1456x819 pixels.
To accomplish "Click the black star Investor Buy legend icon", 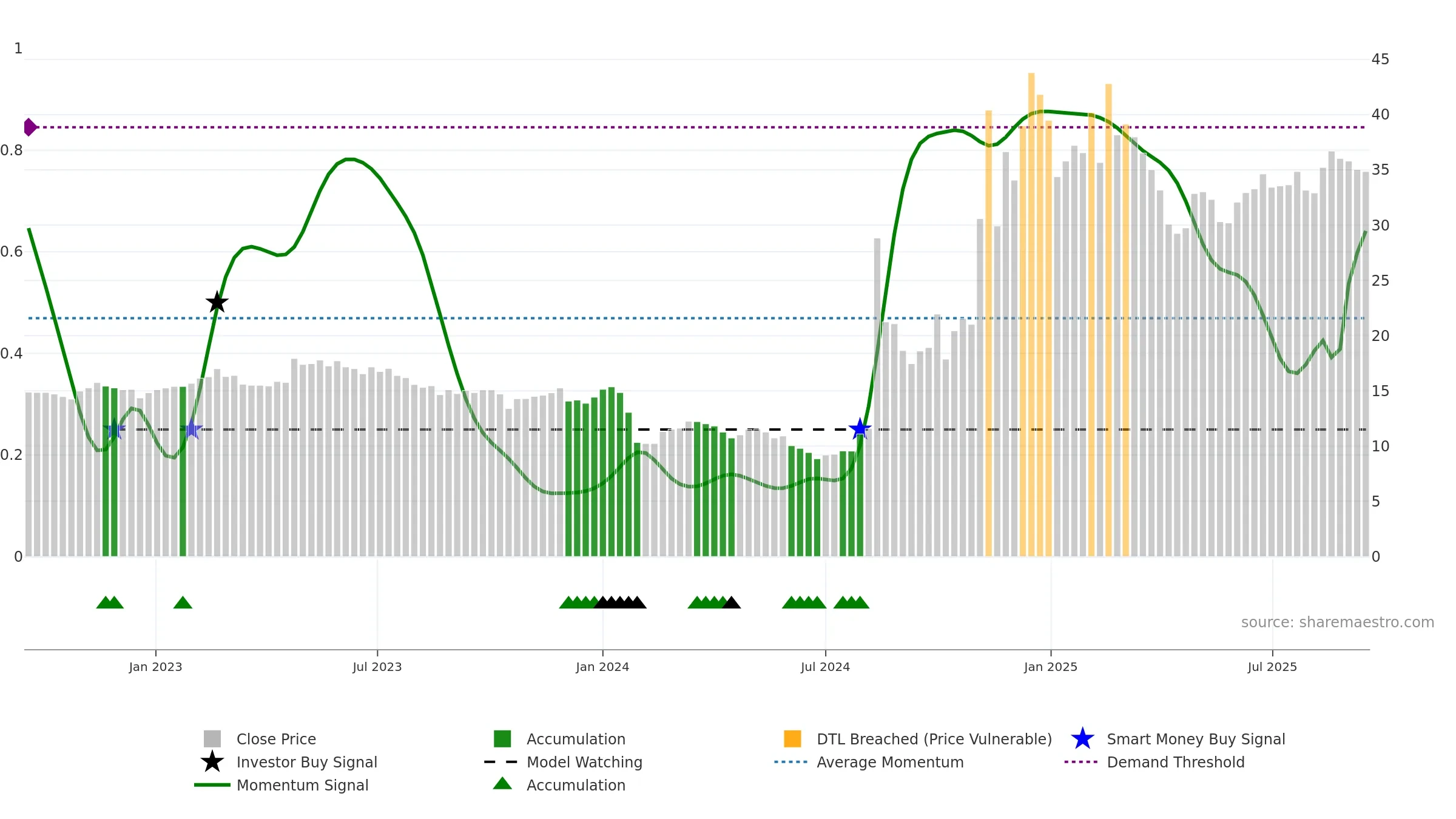I will click(x=212, y=762).
